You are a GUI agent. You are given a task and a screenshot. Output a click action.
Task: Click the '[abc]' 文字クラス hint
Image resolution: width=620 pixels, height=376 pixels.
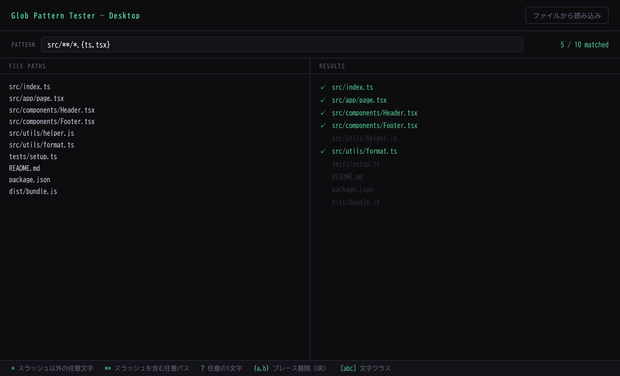(365, 368)
